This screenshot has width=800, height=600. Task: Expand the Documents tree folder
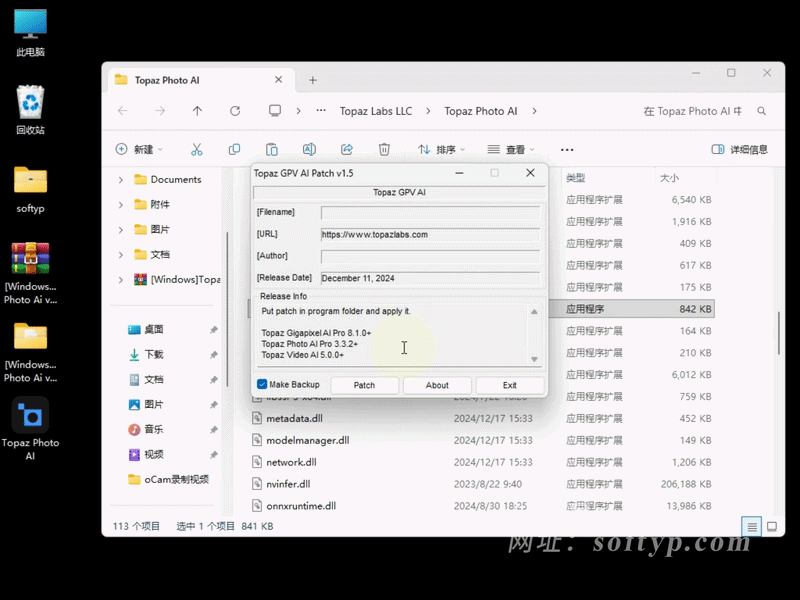(x=121, y=180)
